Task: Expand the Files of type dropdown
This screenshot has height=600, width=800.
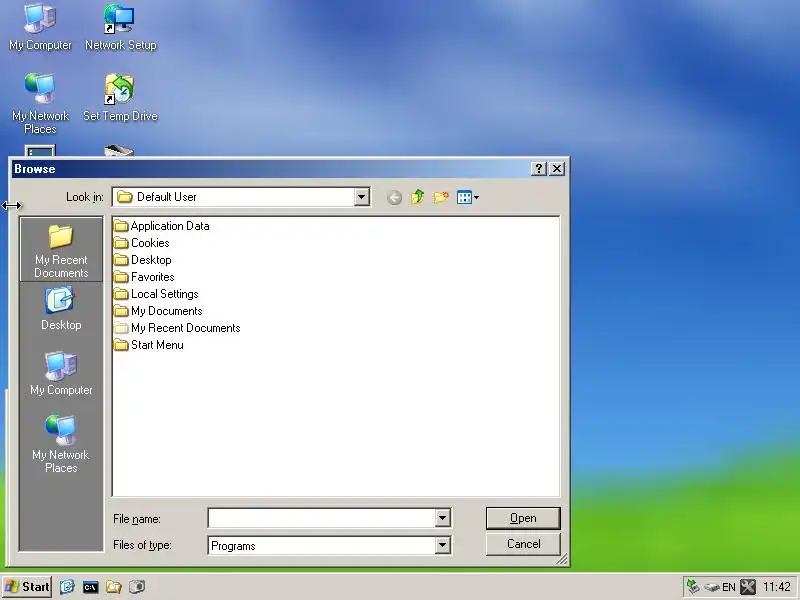Action: 442,545
